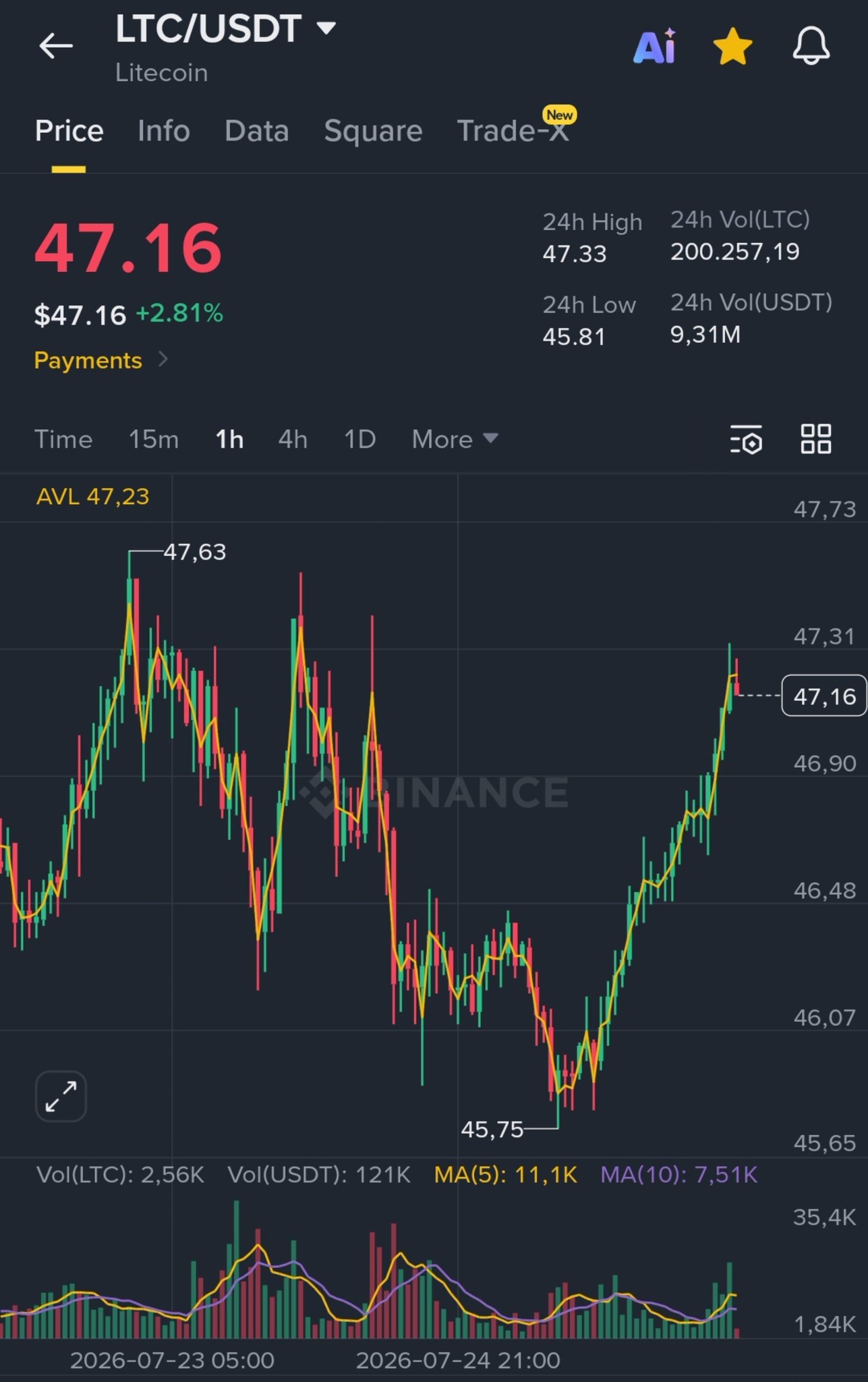Select the 15m timeframe

pyautogui.click(x=154, y=439)
